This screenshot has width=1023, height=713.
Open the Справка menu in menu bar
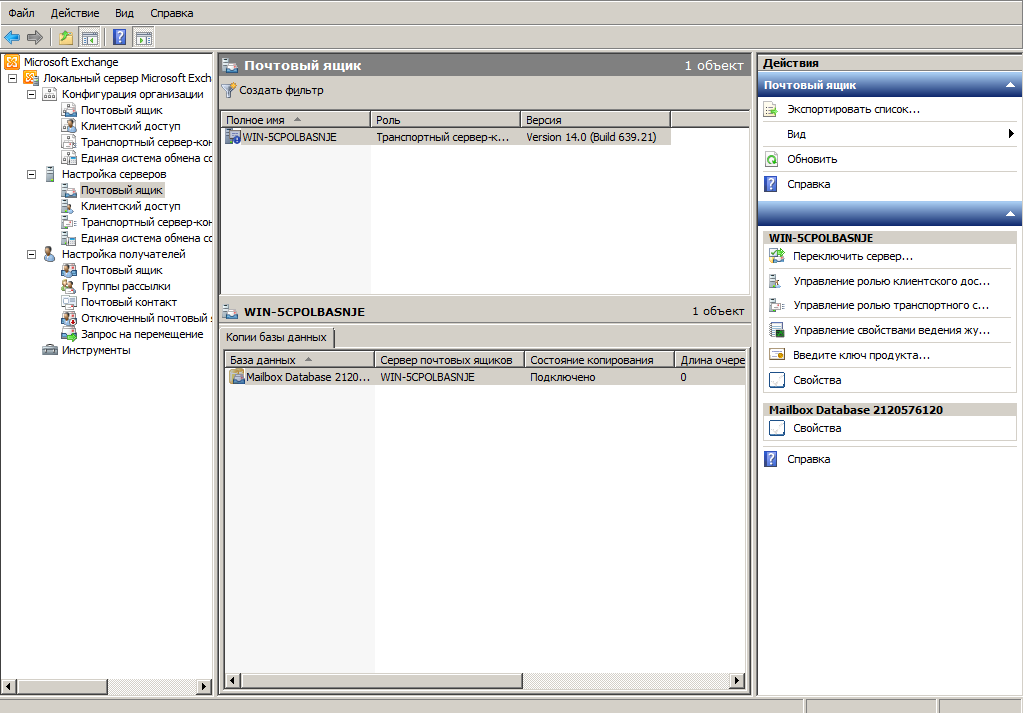coord(172,13)
